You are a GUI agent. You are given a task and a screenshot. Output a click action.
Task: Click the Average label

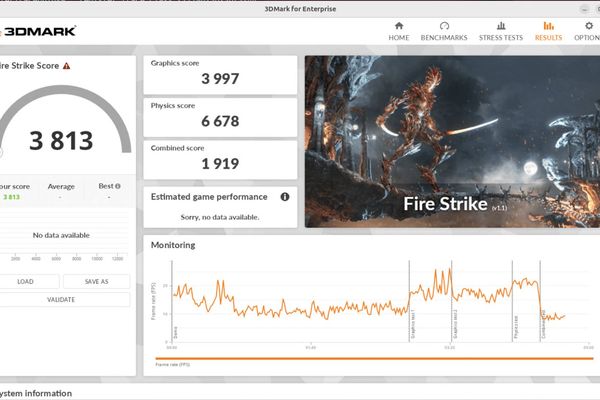click(61, 186)
